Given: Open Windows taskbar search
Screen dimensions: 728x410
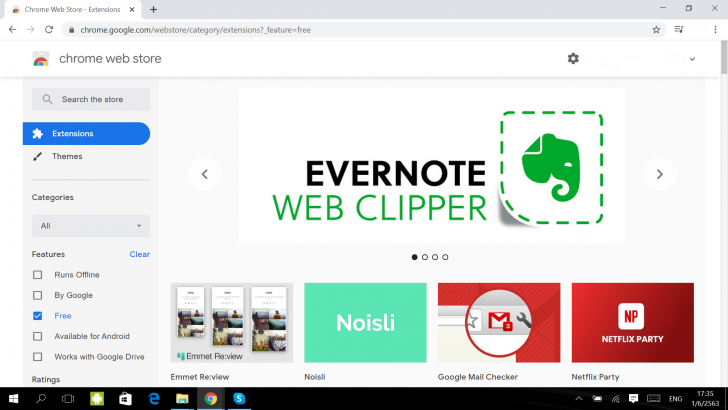Looking at the screenshot, I should (41, 399).
